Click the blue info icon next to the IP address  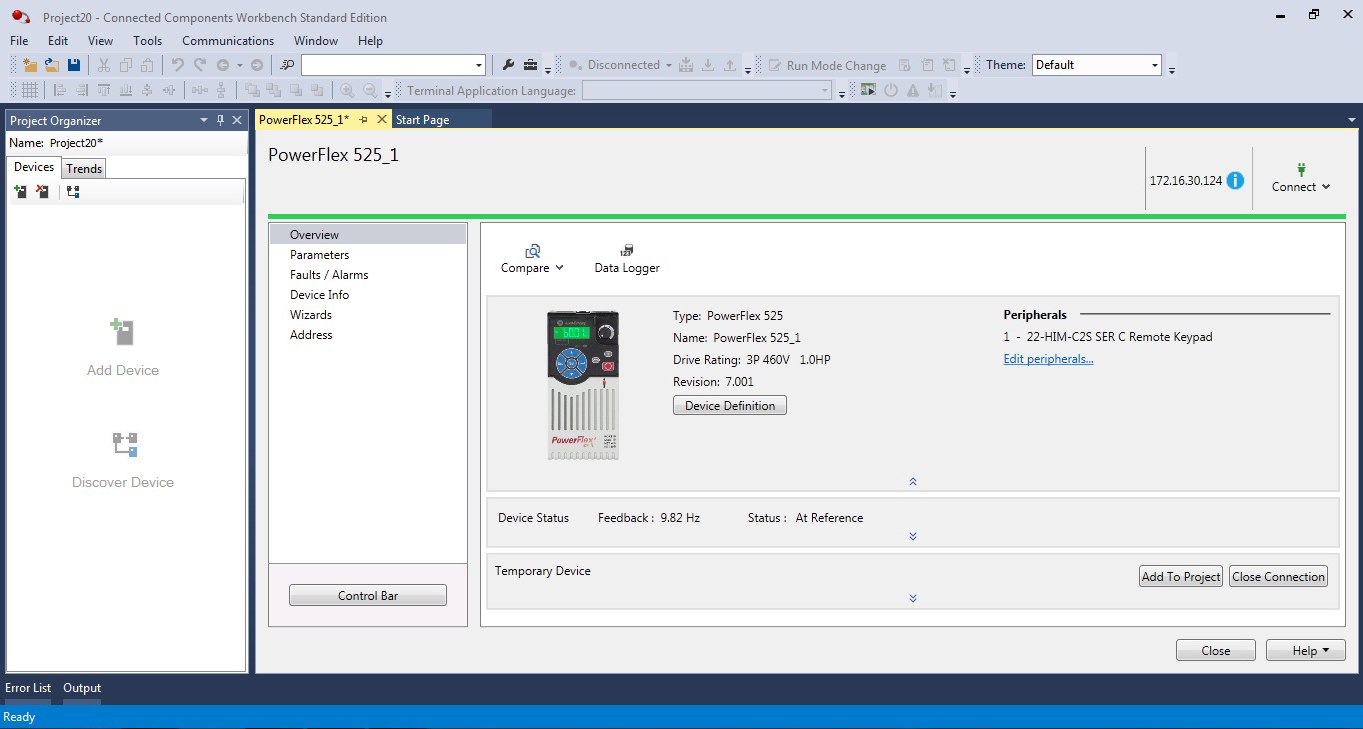pyautogui.click(x=1235, y=181)
